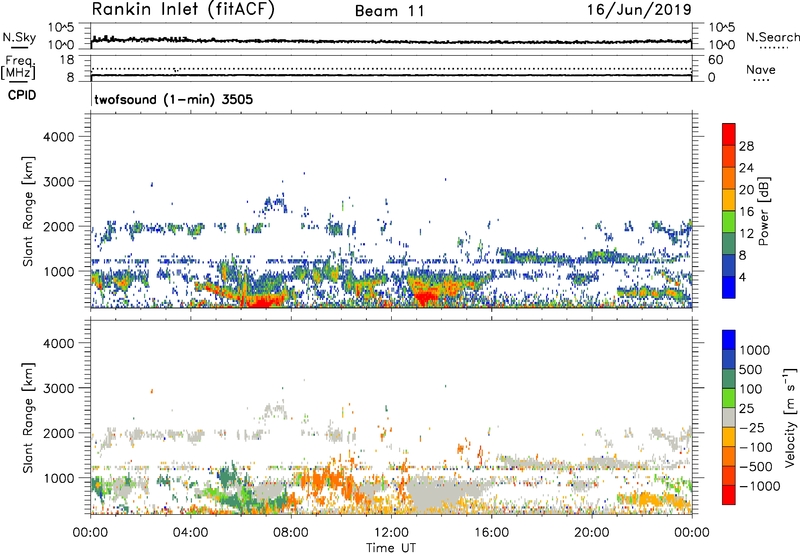Select the 'N.Sky' legend label
Viewport: 800px width, 554px height.
(19, 37)
